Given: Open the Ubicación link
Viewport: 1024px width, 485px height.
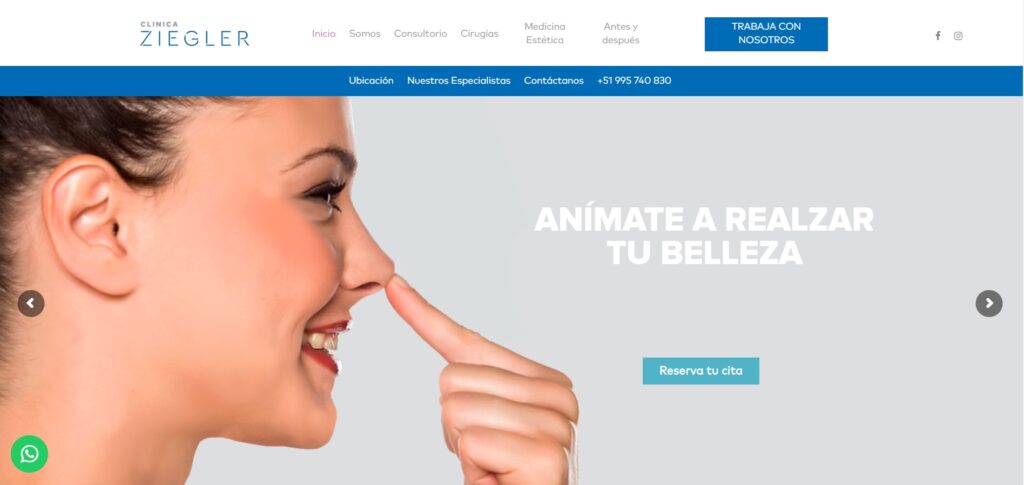Looking at the screenshot, I should [x=371, y=81].
